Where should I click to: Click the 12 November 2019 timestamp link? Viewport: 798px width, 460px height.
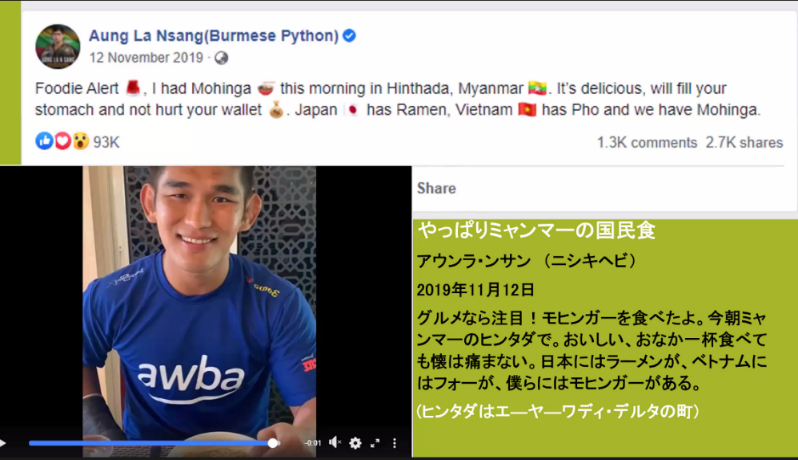146,58
